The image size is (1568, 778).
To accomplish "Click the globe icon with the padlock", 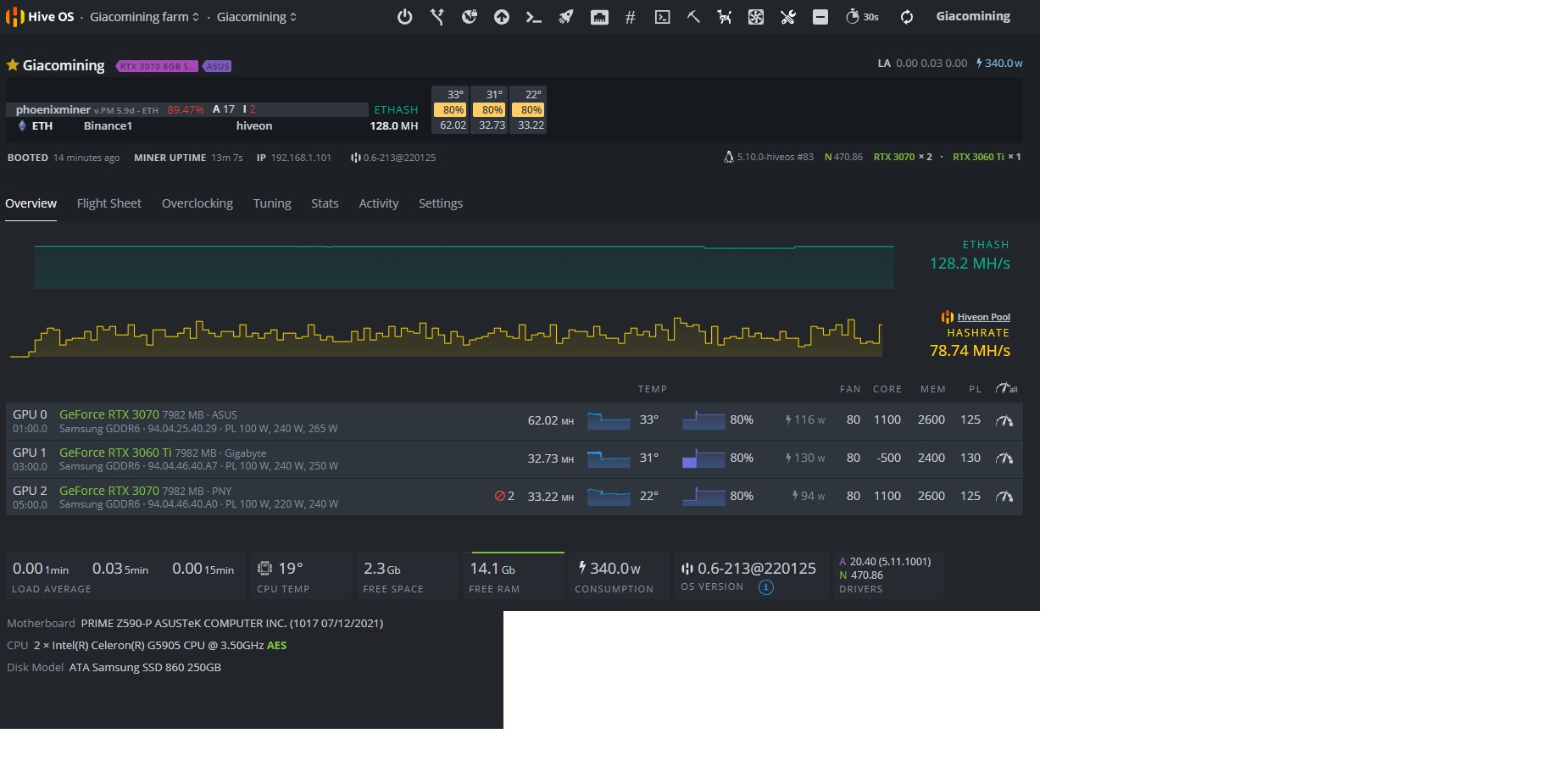I will pos(470,17).
